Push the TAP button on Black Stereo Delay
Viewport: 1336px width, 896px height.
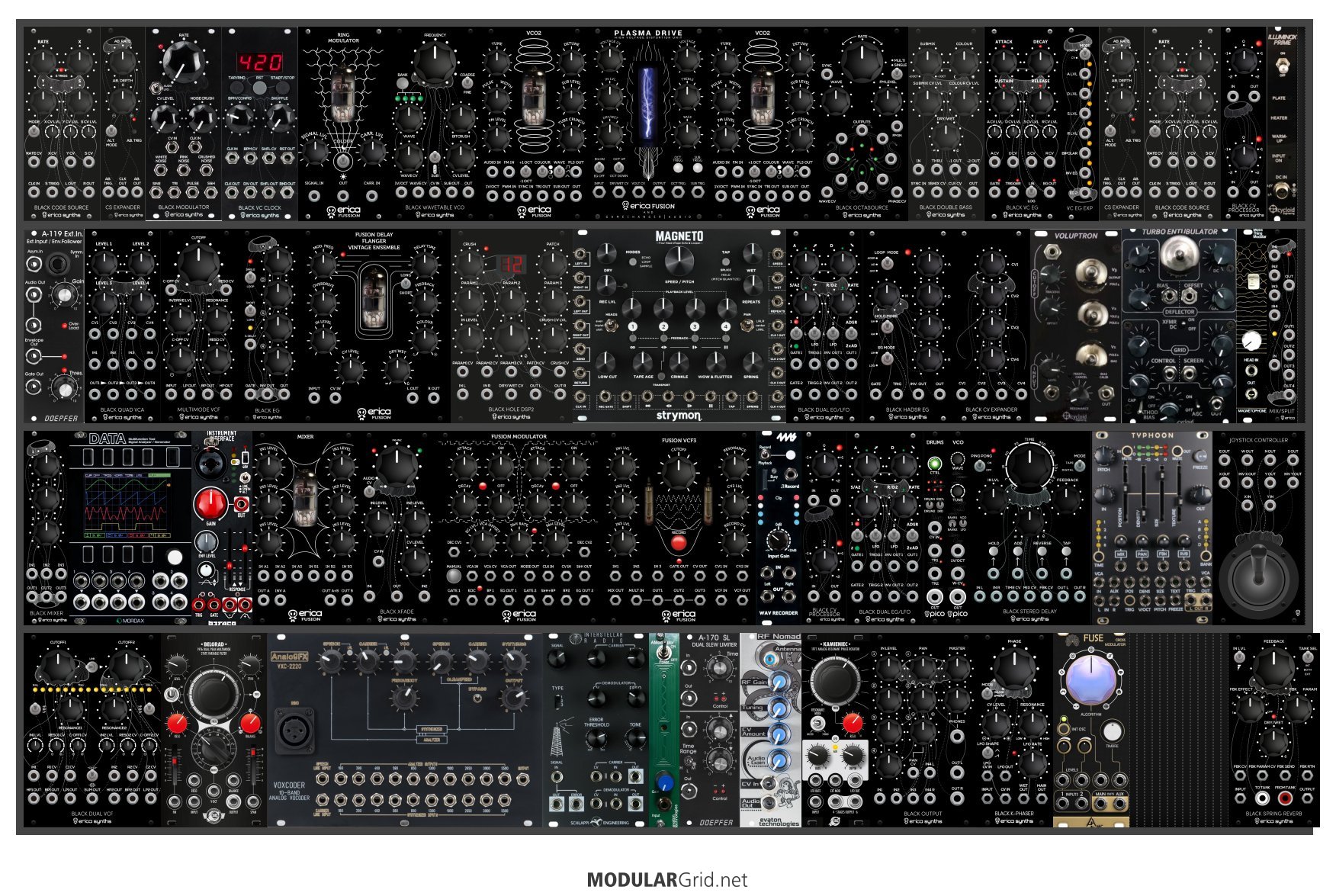1067,553
